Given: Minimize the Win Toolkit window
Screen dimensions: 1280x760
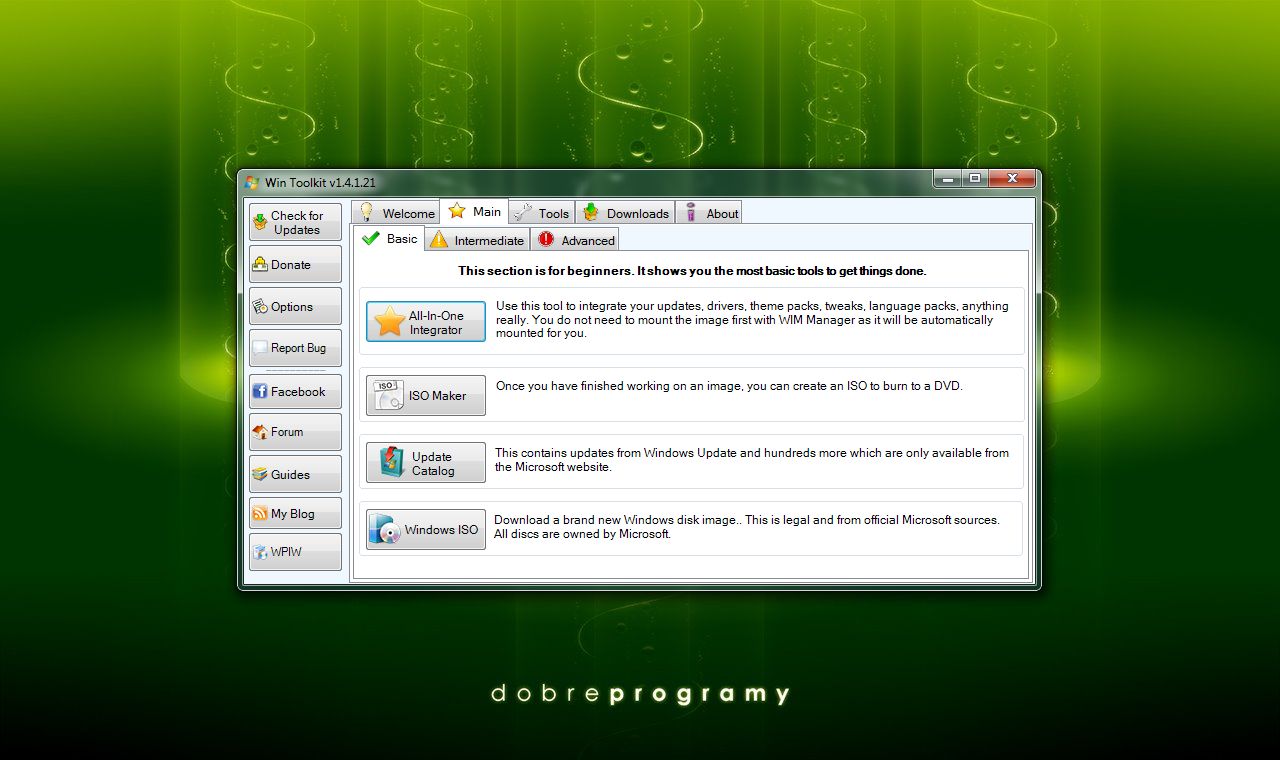Looking at the screenshot, I should (x=948, y=178).
